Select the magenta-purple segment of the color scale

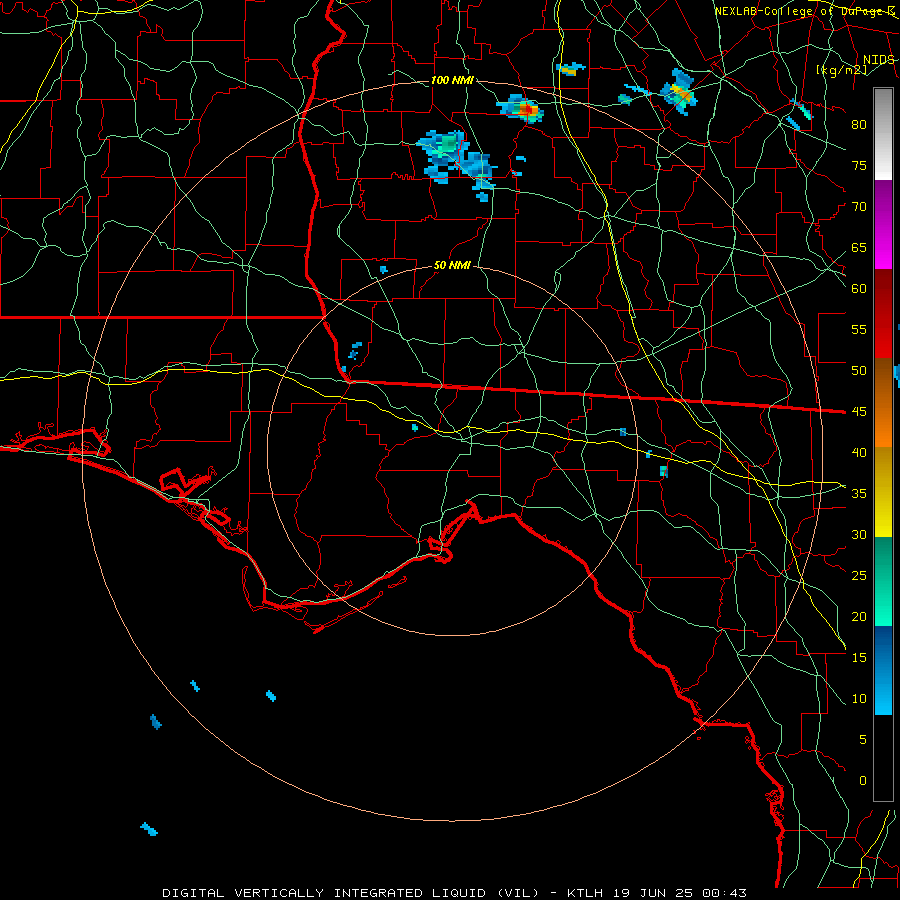(883, 224)
